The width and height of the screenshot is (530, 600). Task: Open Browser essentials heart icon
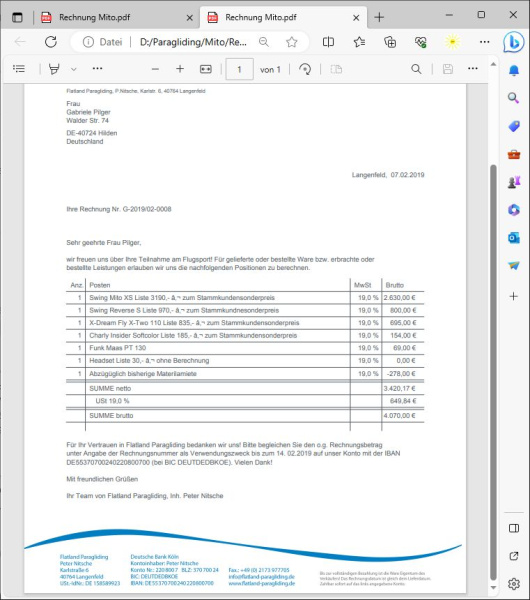[x=421, y=42]
